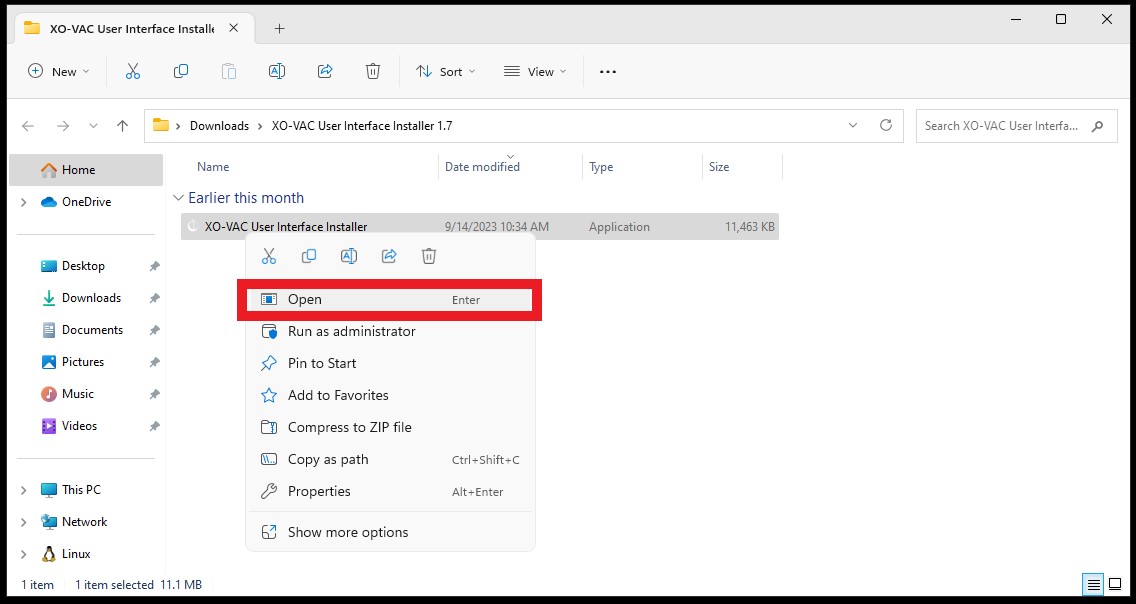Click the Cut scissors icon in the context menu
This screenshot has width=1136, height=604.
(269, 256)
